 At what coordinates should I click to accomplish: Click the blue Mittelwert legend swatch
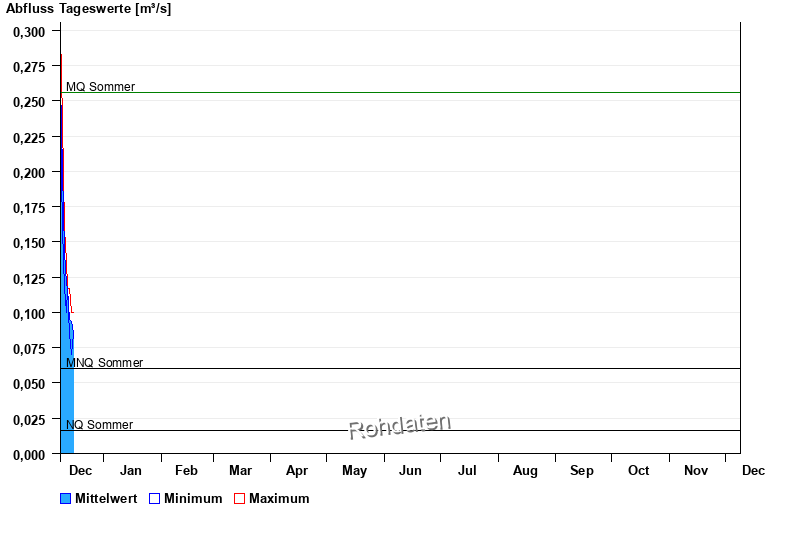point(66,499)
